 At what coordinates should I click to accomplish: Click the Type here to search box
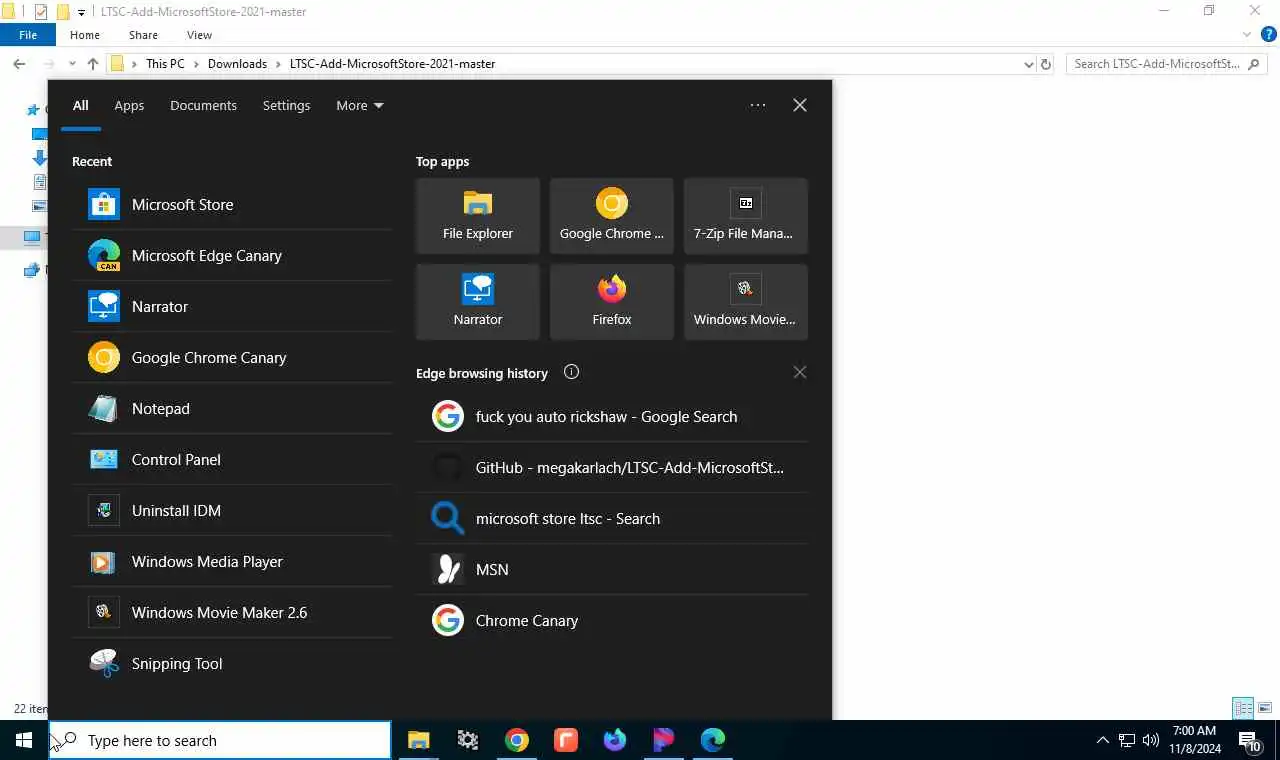220,740
